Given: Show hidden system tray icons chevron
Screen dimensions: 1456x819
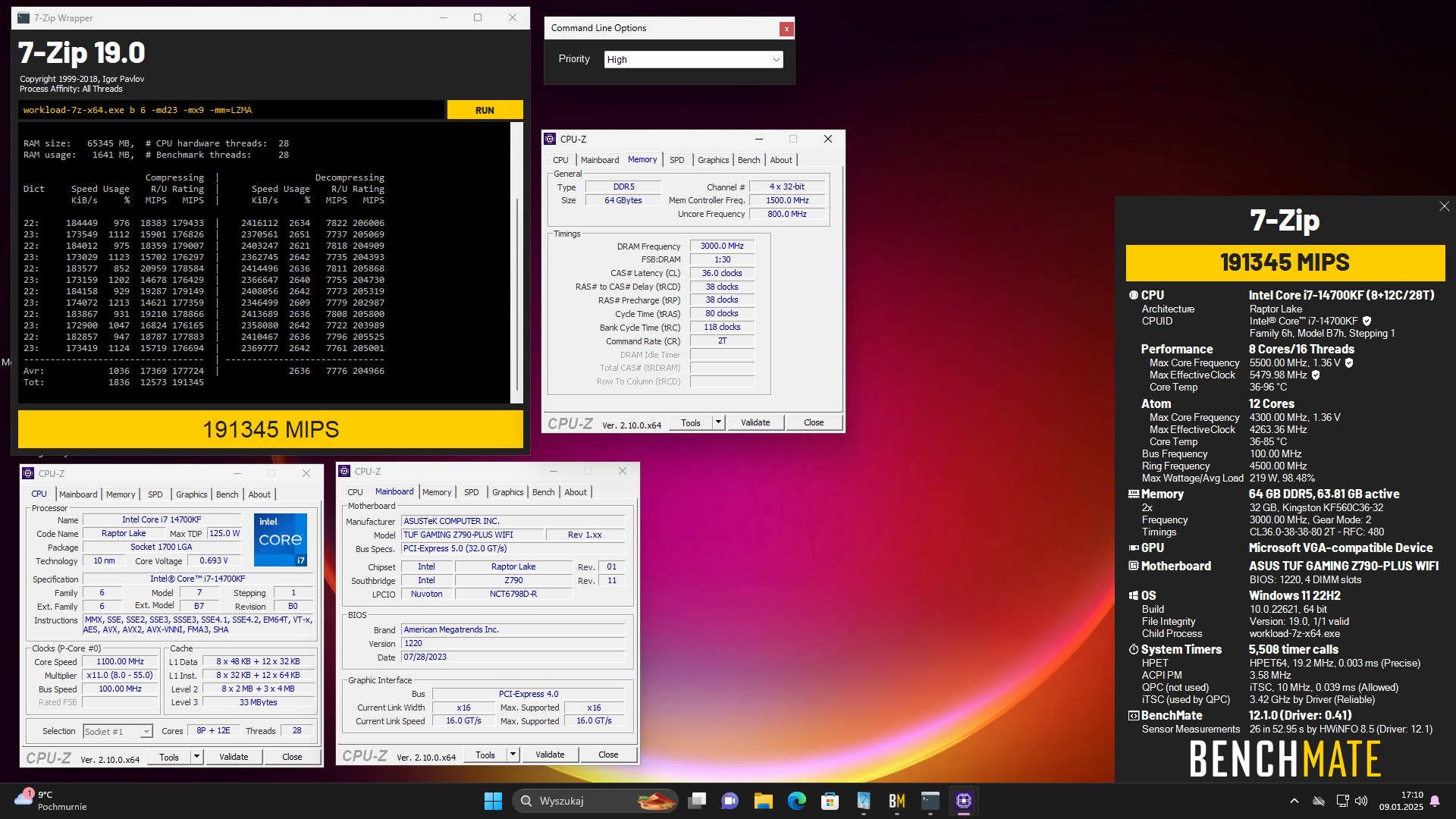Looking at the screenshot, I should click(1294, 801).
